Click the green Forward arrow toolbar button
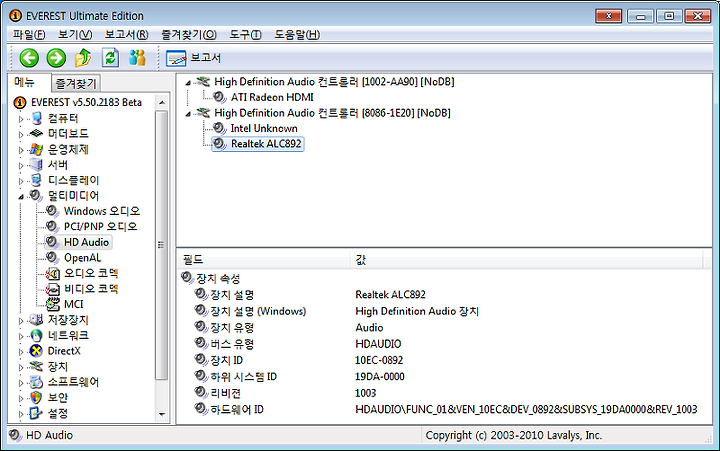 coord(56,58)
